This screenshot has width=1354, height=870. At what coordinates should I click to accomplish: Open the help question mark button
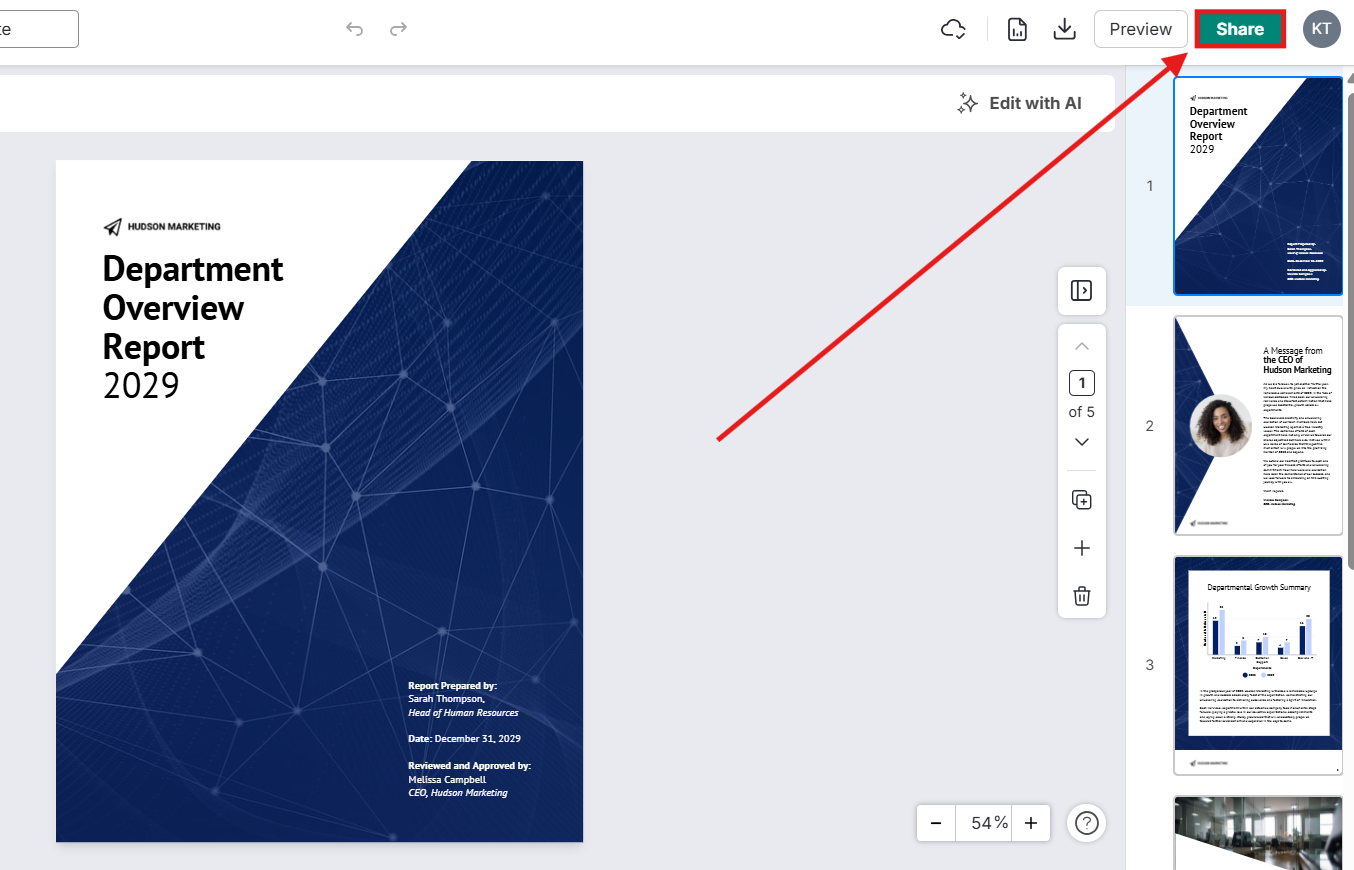coord(1087,823)
